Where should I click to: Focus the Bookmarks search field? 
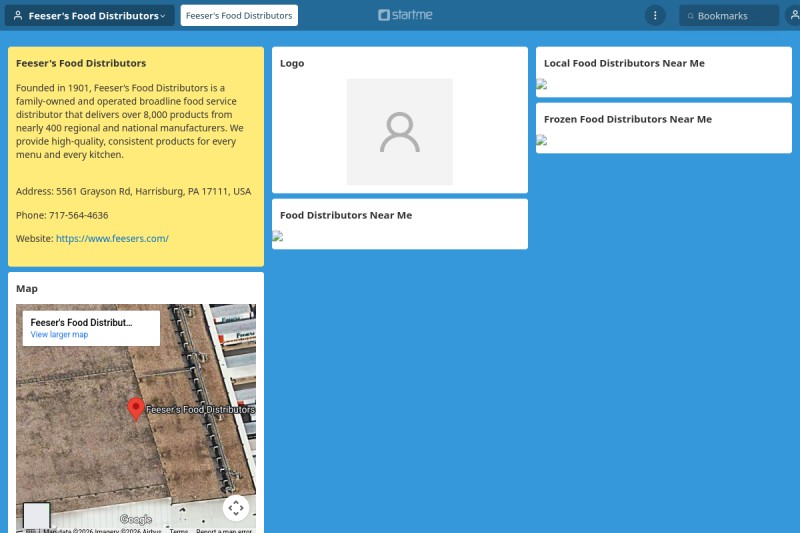coord(729,16)
